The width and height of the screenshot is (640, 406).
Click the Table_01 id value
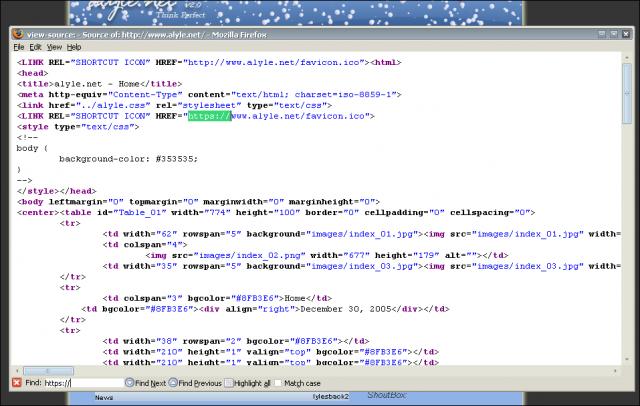[140, 213]
